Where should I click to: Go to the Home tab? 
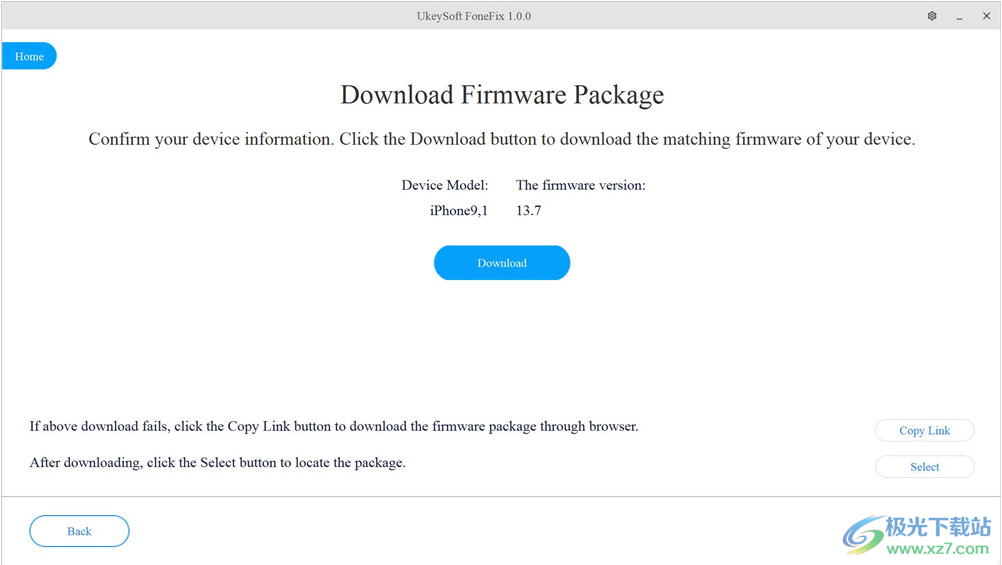pyautogui.click(x=29, y=56)
